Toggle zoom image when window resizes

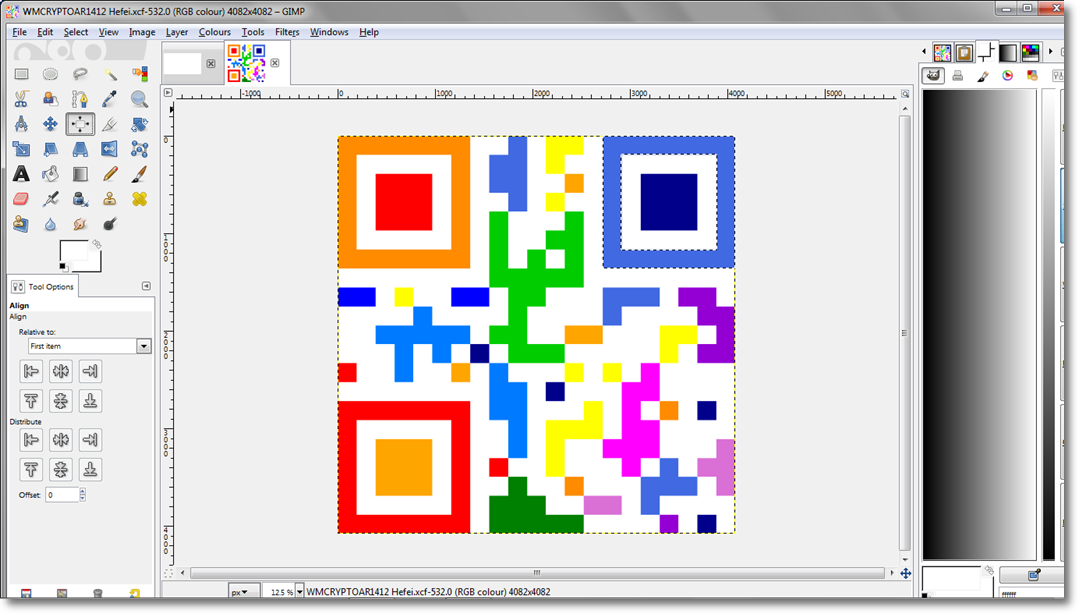(x=905, y=94)
